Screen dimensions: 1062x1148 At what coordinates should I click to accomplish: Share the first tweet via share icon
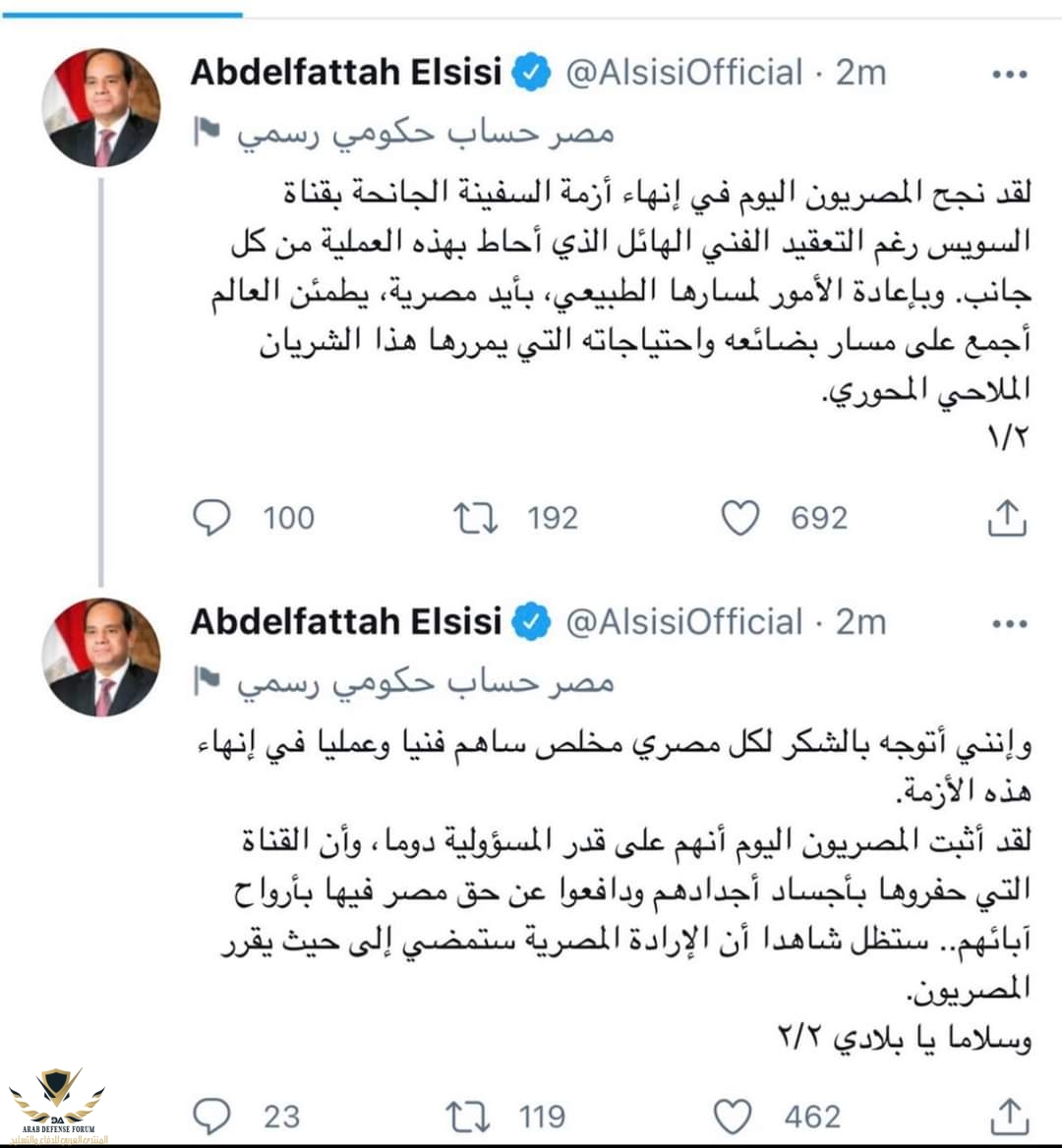click(1007, 518)
